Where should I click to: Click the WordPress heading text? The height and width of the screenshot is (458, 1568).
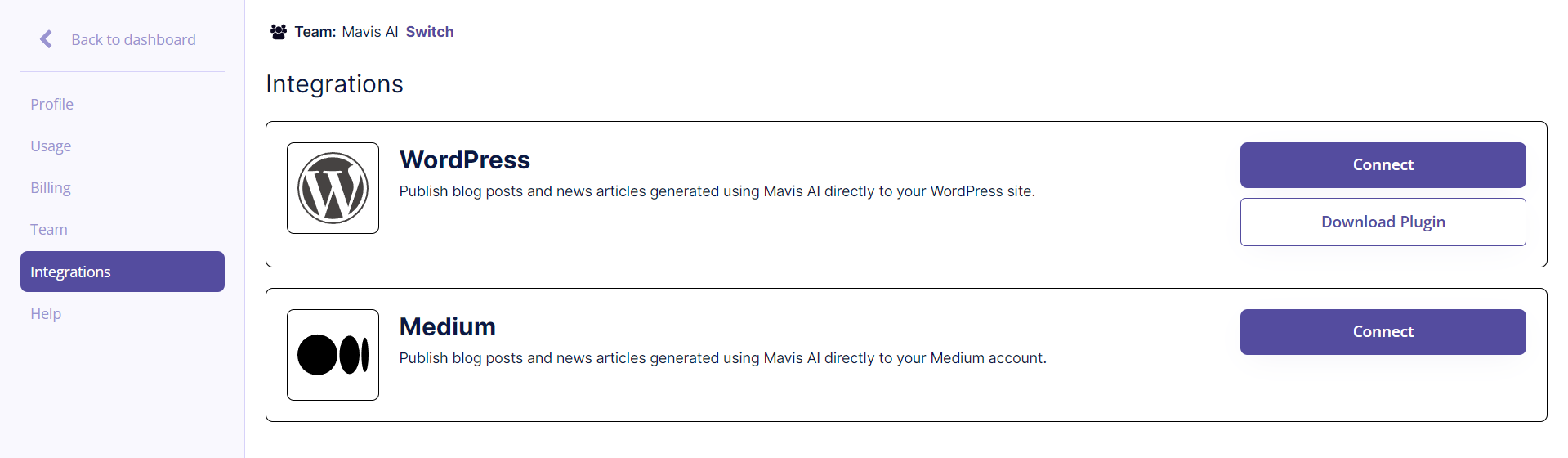point(464,160)
